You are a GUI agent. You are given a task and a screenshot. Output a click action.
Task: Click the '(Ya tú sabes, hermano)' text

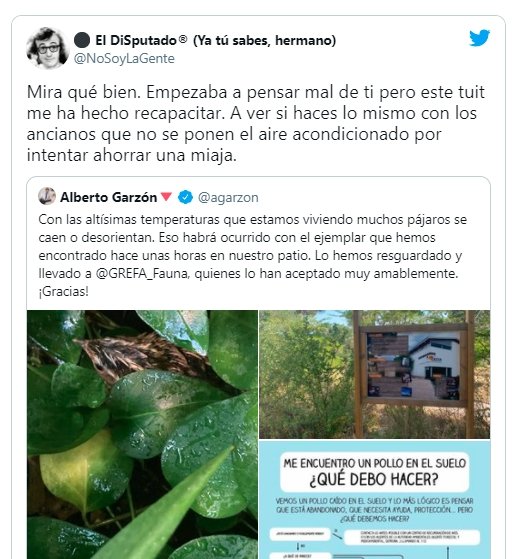[265, 40]
